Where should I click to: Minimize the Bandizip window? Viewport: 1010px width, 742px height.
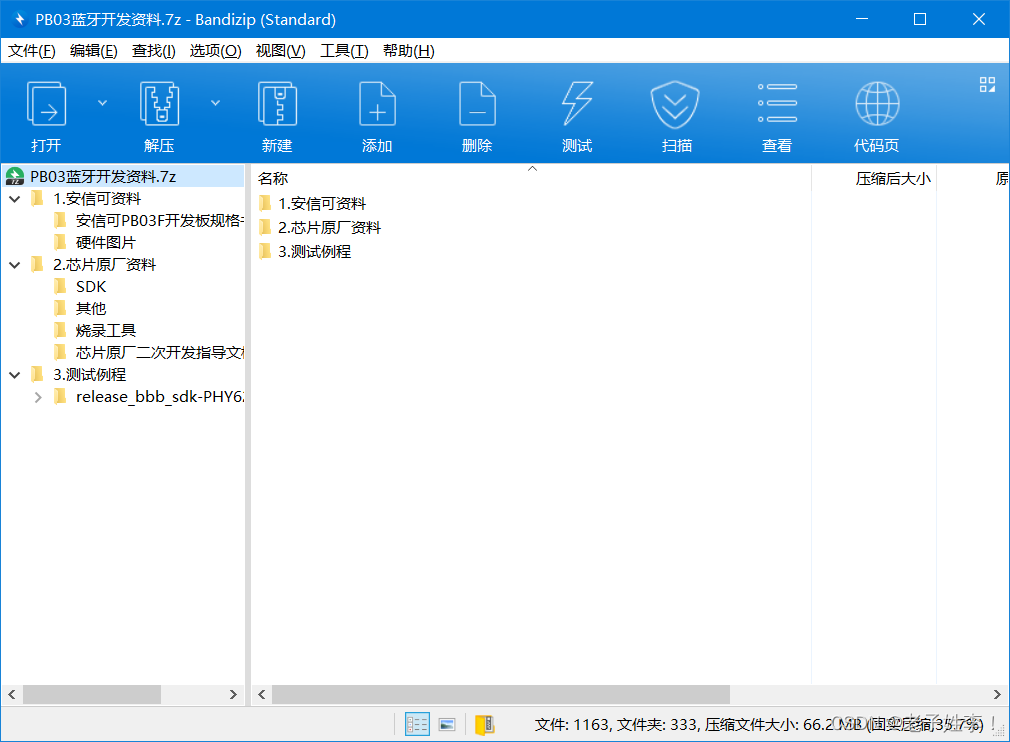point(862,19)
